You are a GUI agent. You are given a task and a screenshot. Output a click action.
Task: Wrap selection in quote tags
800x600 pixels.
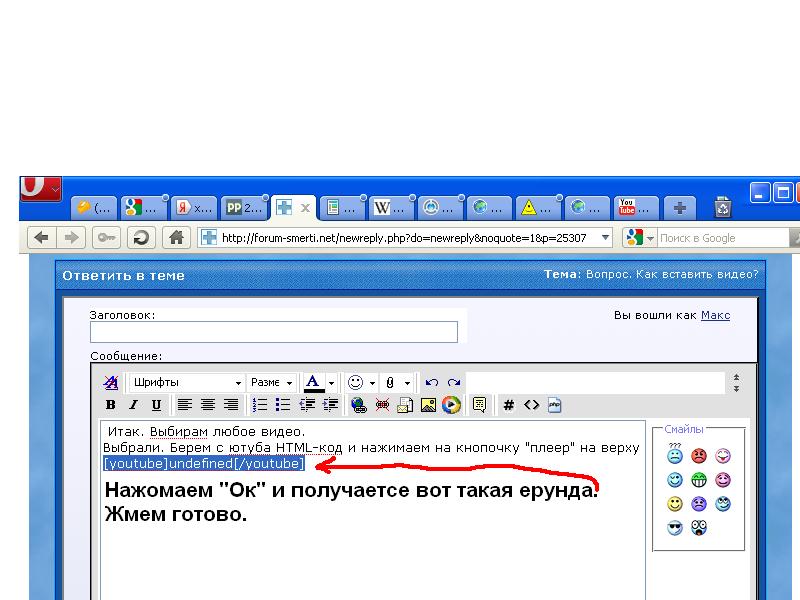tap(479, 405)
